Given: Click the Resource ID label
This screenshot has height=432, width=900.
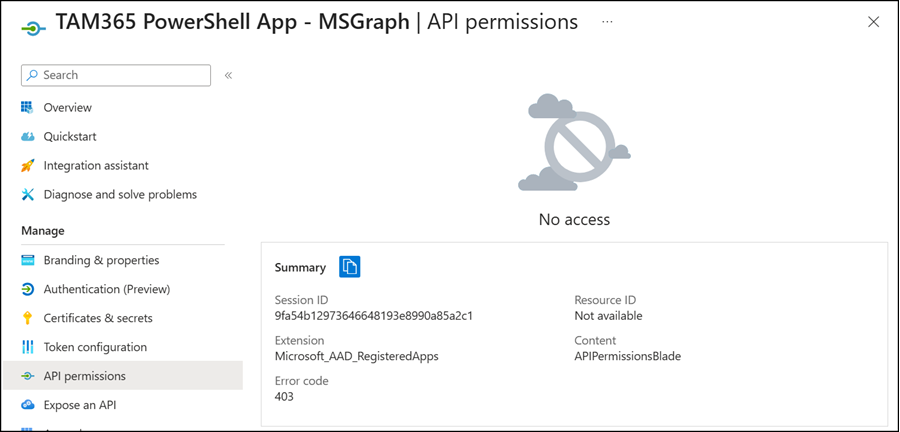Looking at the screenshot, I should [x=605, y=300].
